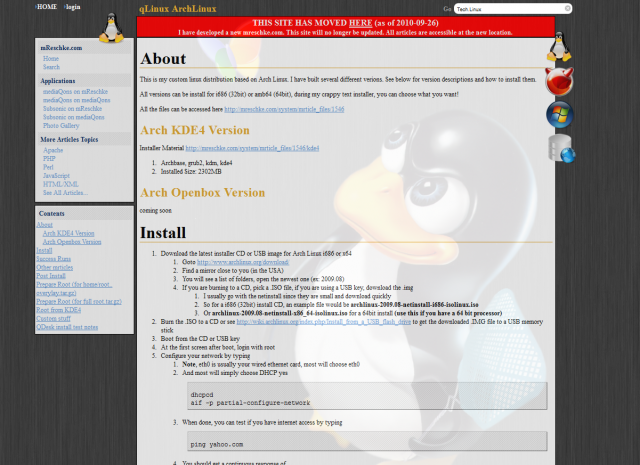The height and width of the screenshot is (465, 640).
Task: Click the Arch Openbox Version heading in article
Action: coord(202,193)
